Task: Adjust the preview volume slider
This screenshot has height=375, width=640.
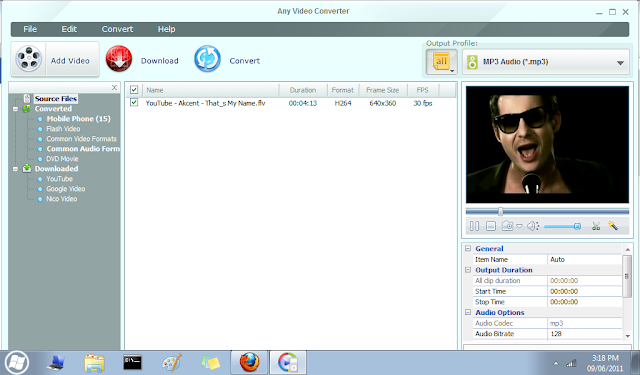Action: 562,226
